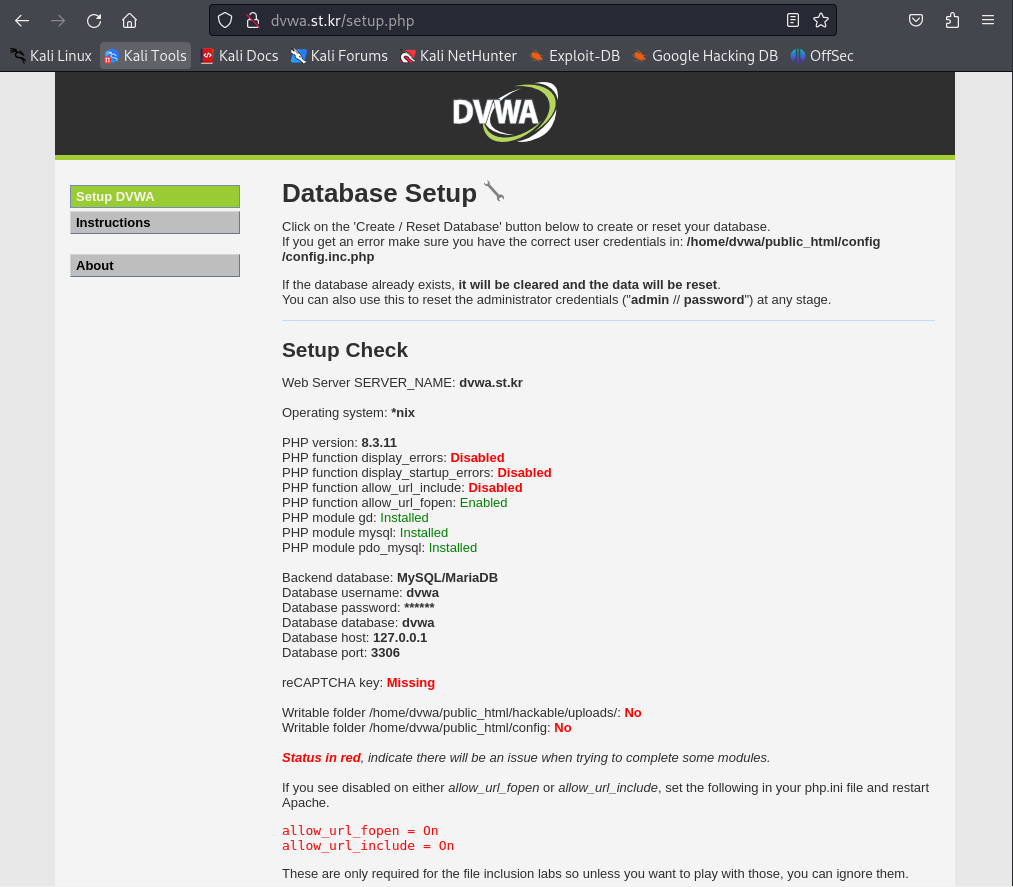Click the Kali Docs bookmark icon
This screenshot has height=887, width=1013.
click(207, 56)
